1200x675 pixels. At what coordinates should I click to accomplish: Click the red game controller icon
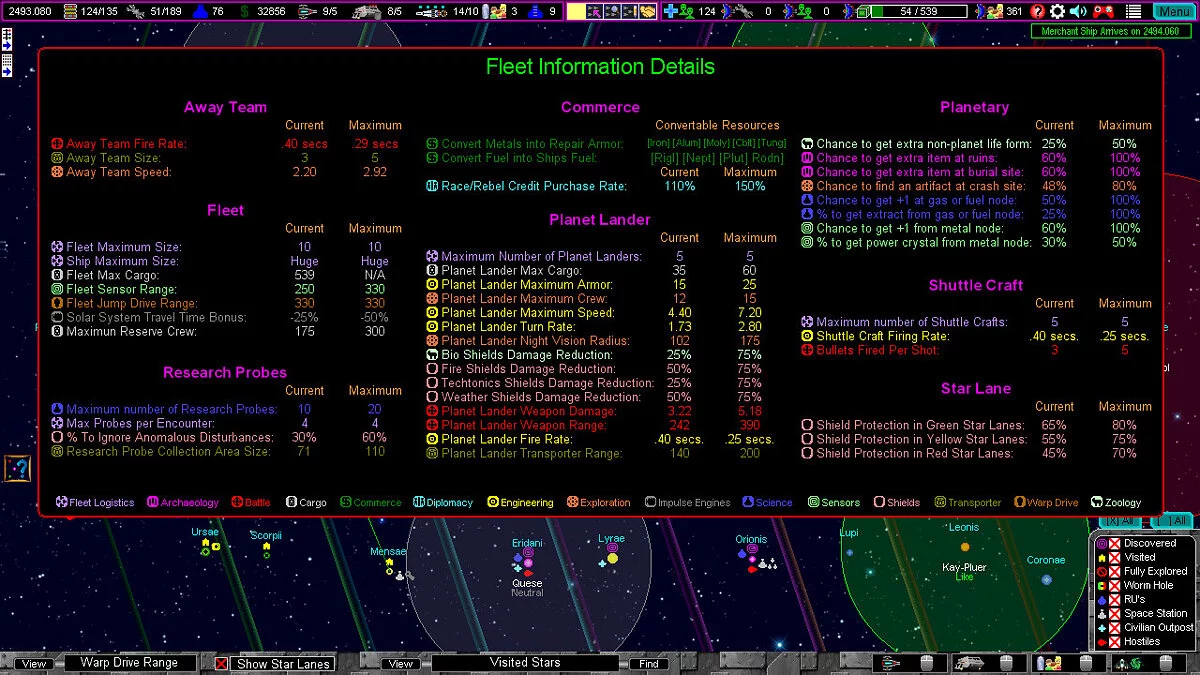pyautogui.click(x=1104, y=11)
